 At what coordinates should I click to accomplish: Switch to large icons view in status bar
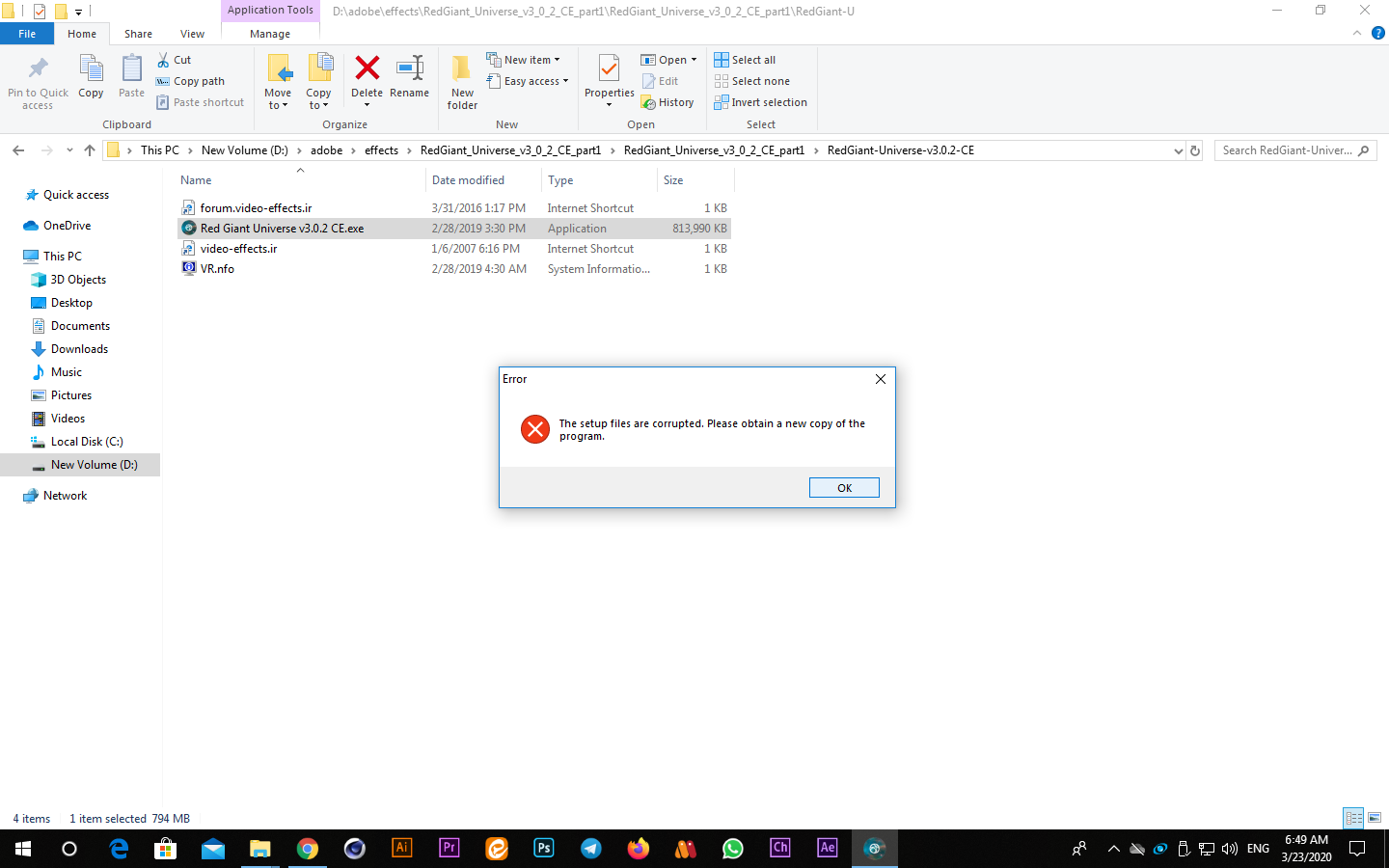tap(1375, 818)
